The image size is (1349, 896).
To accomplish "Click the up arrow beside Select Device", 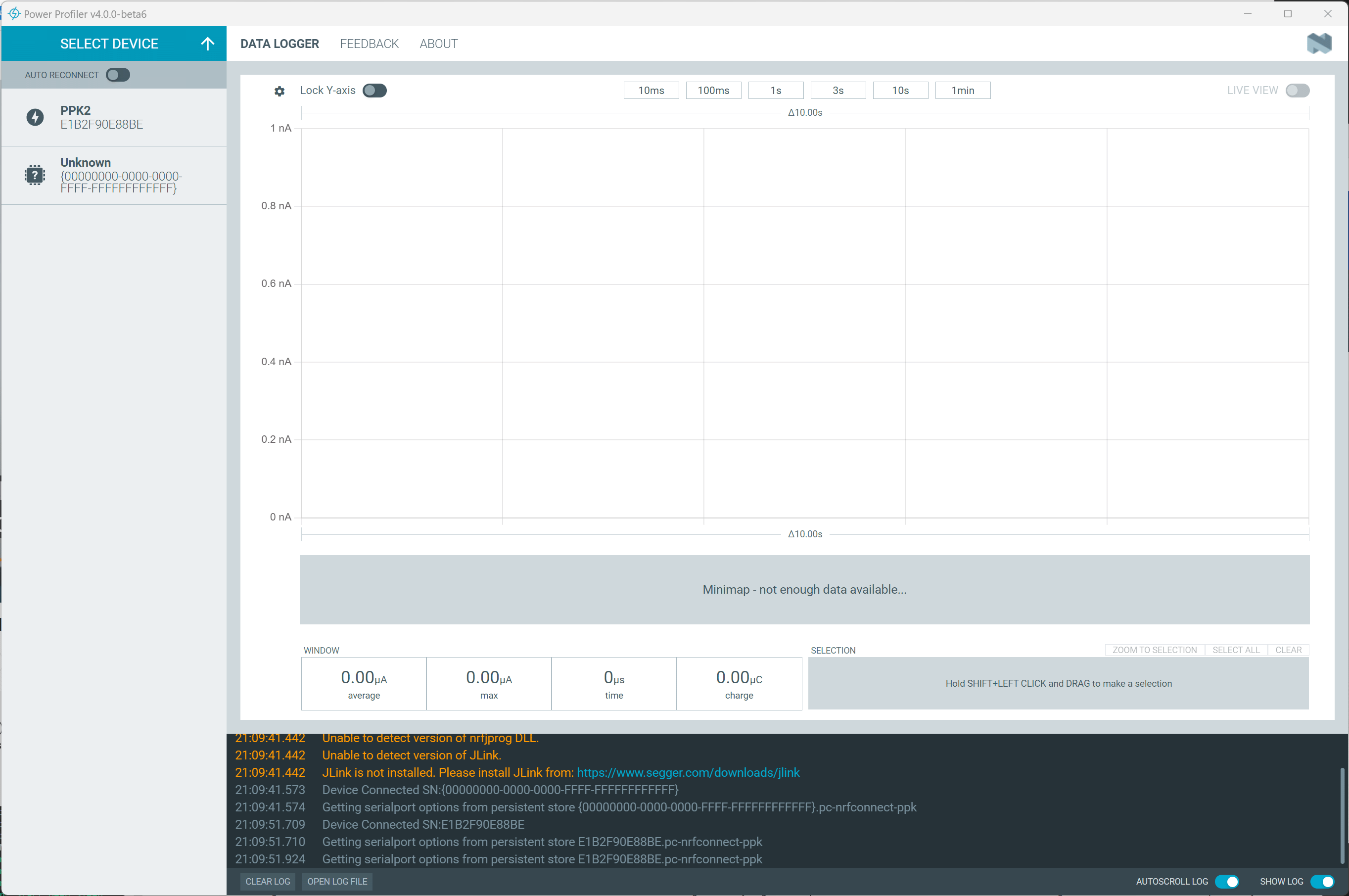I will pyautogui.click(x=207, y=44).
